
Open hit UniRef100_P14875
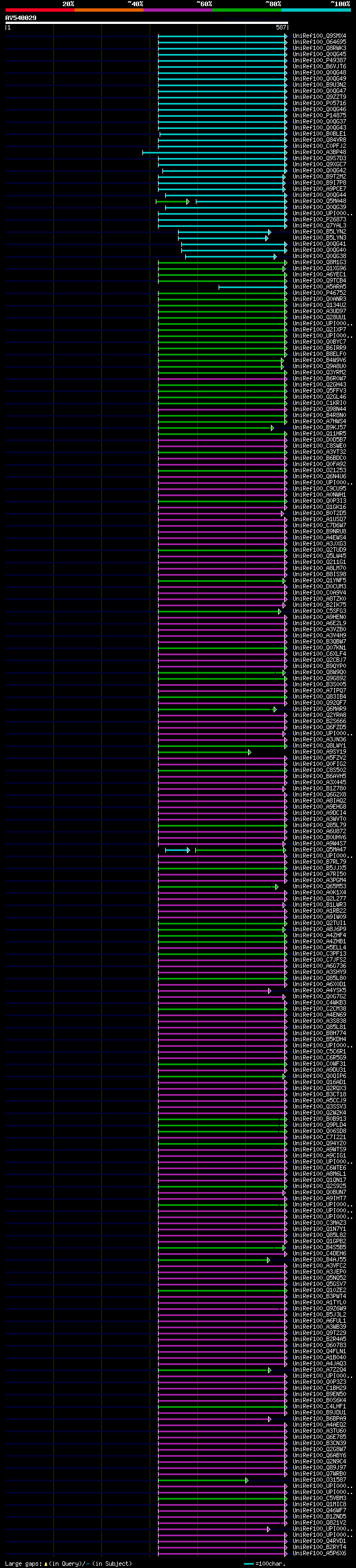319,116
